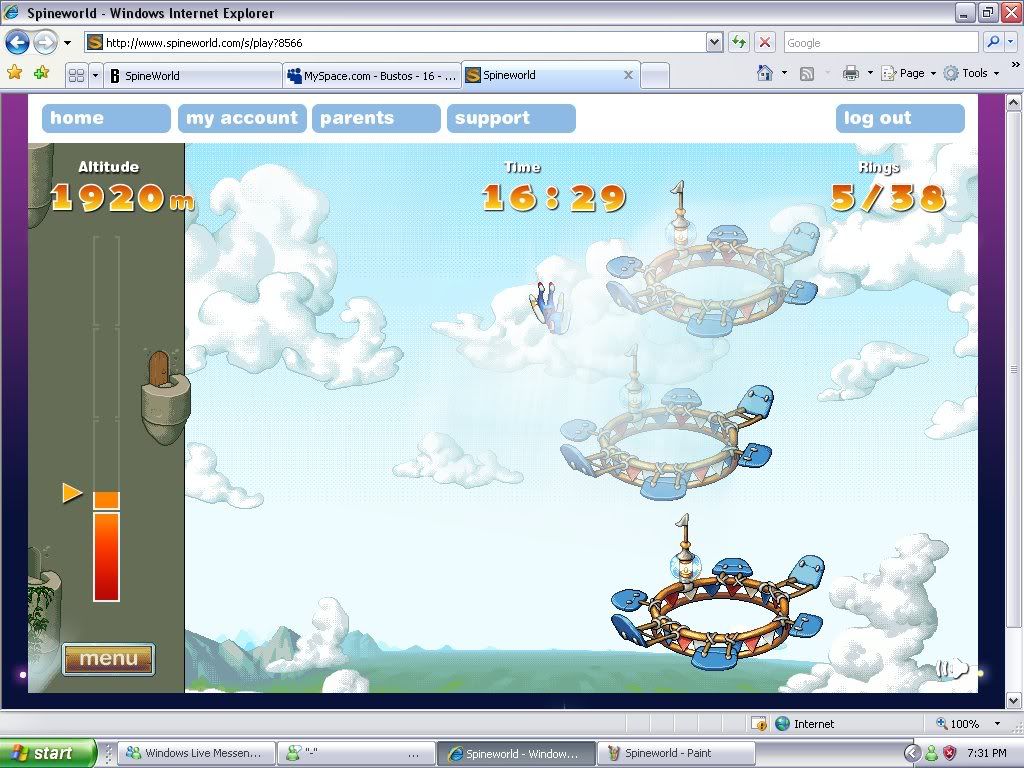Switch to the Spineworld - Paint taskbar button

pos(676,753)
